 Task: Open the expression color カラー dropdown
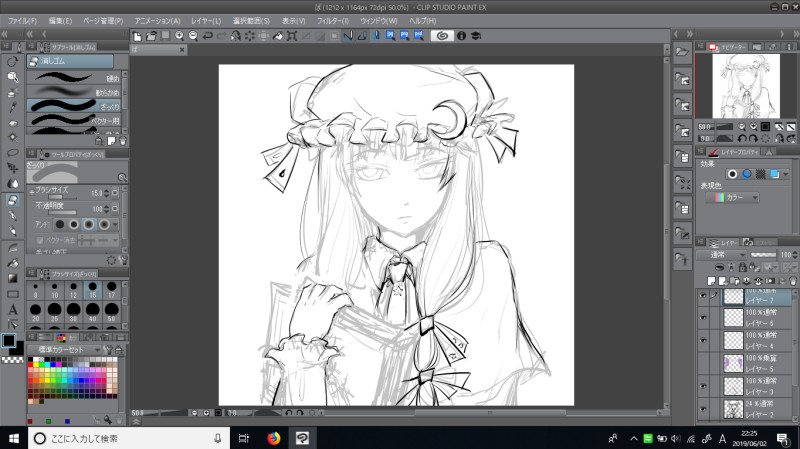coord(733,197)
